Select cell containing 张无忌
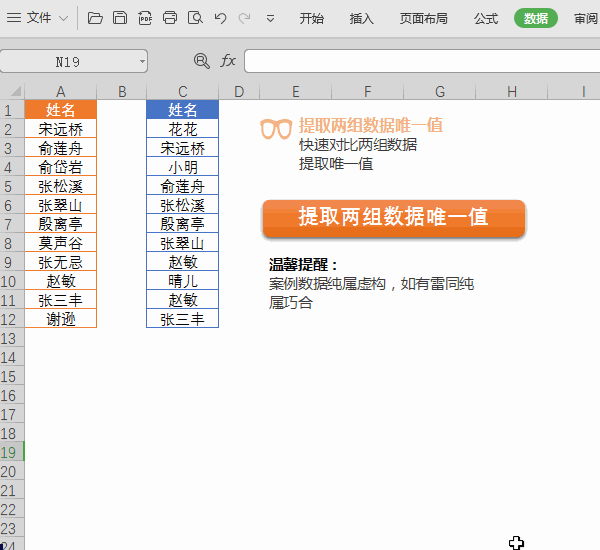Image resolution: width=600 pixels, height=550 pixels. (x=60, y=262)
